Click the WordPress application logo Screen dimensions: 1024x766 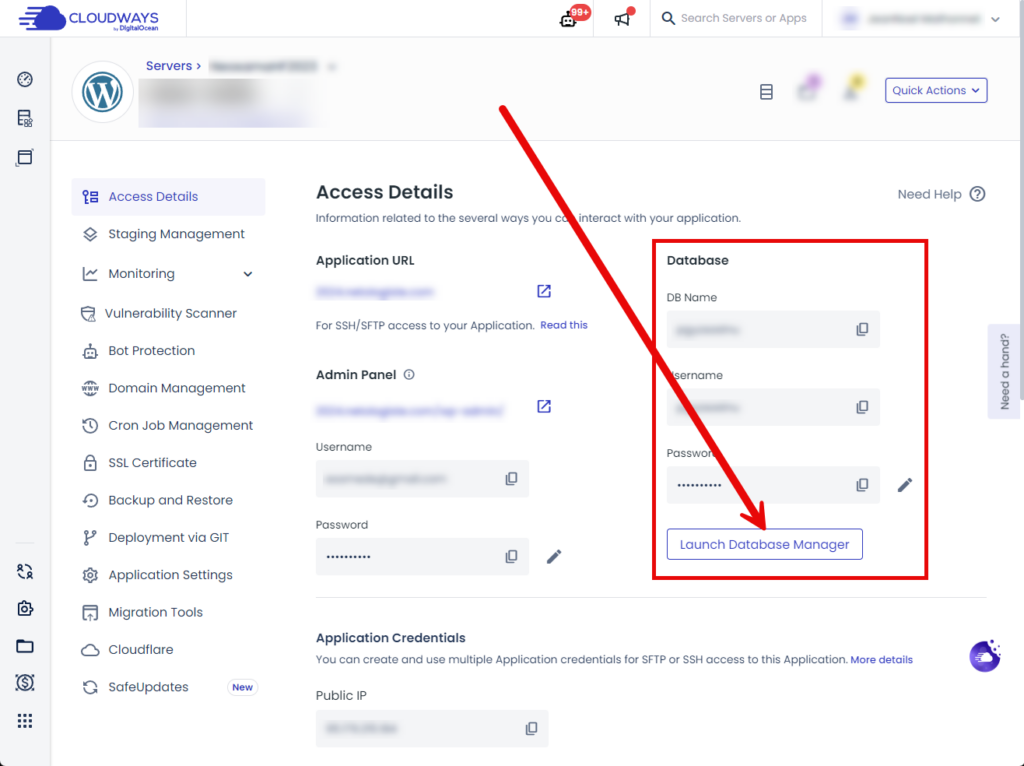point(103,92)
